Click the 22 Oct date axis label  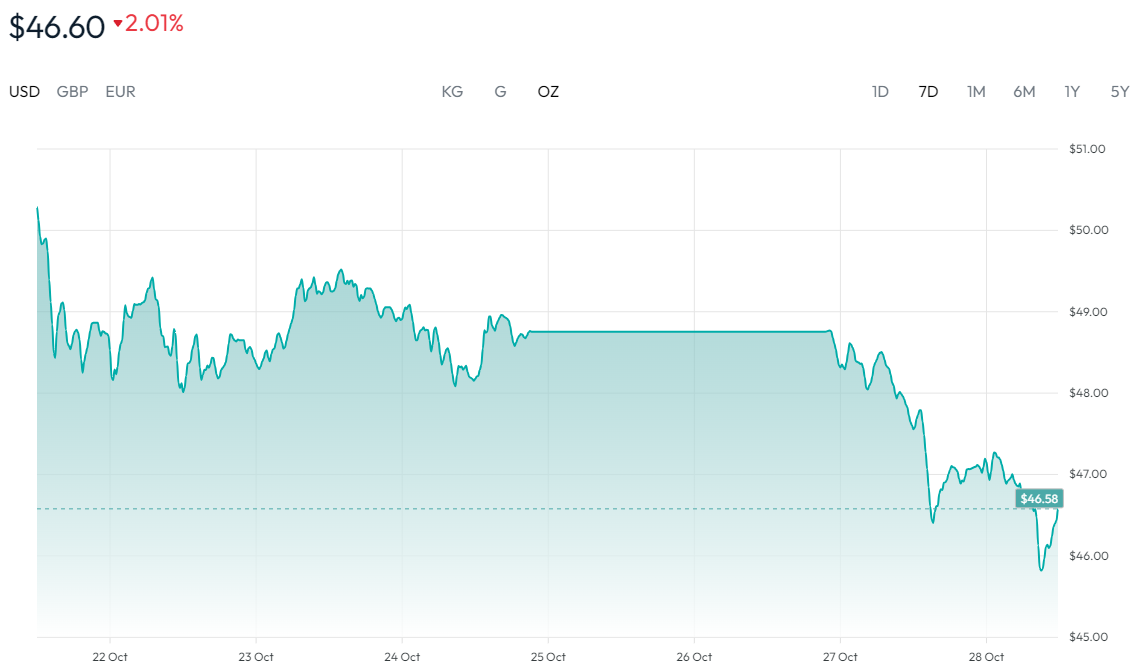point(110,657)
